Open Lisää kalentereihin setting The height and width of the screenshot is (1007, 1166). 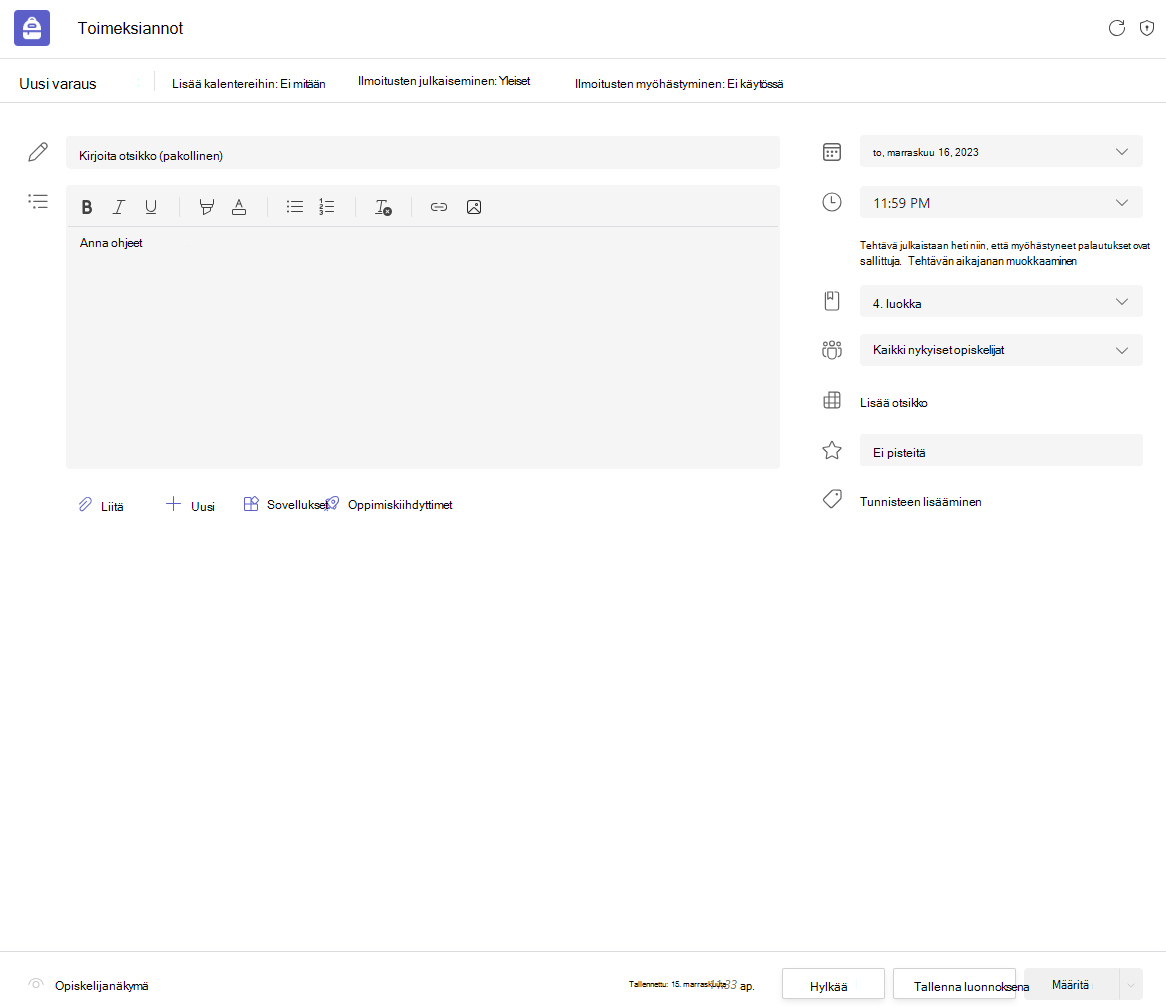coord(248,84)
